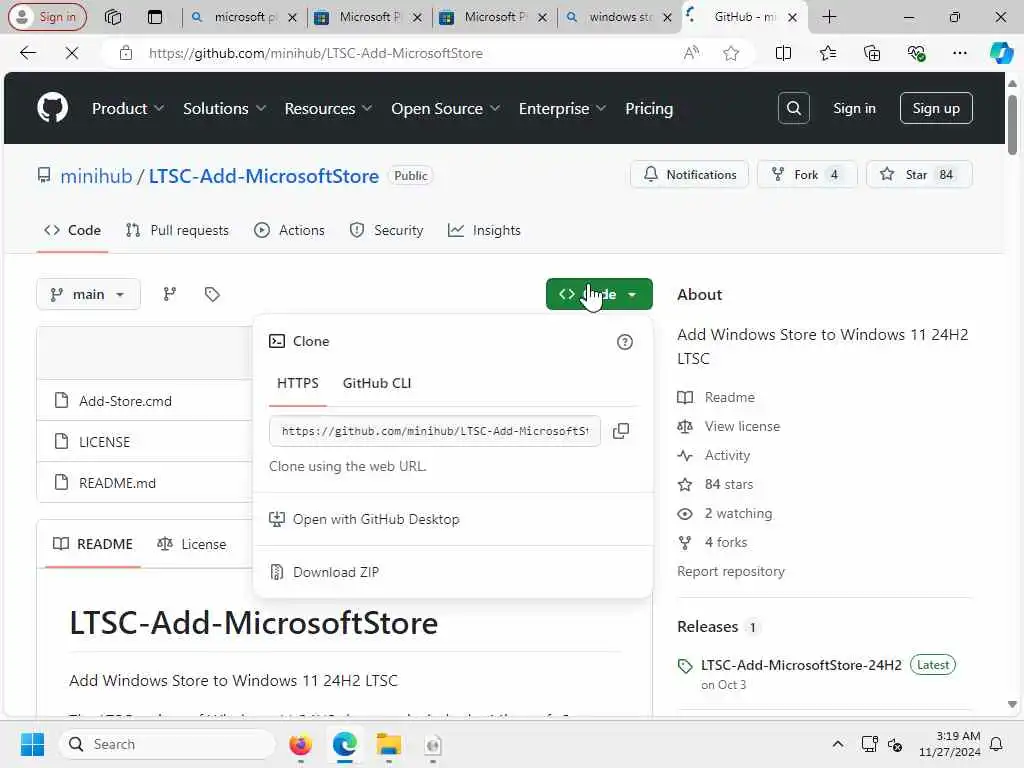Open the minihub owner link

pyautogui.click(x=96, y=176)
